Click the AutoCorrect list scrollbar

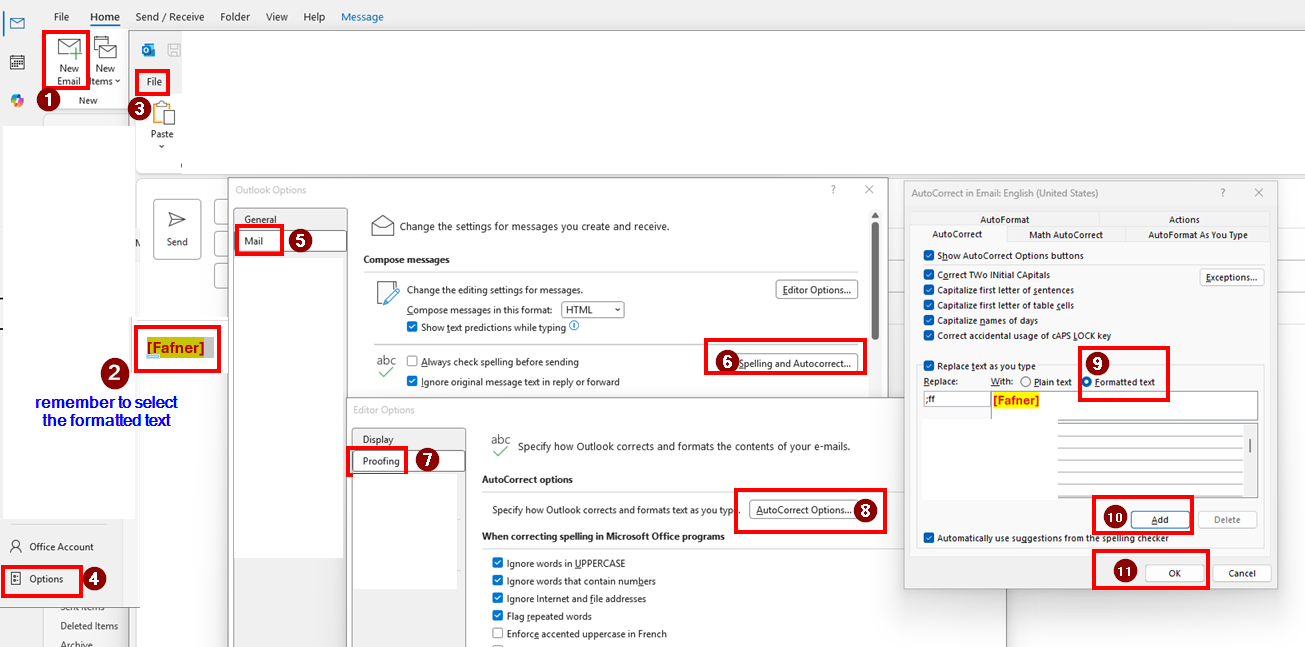(x=1250, y=460)
